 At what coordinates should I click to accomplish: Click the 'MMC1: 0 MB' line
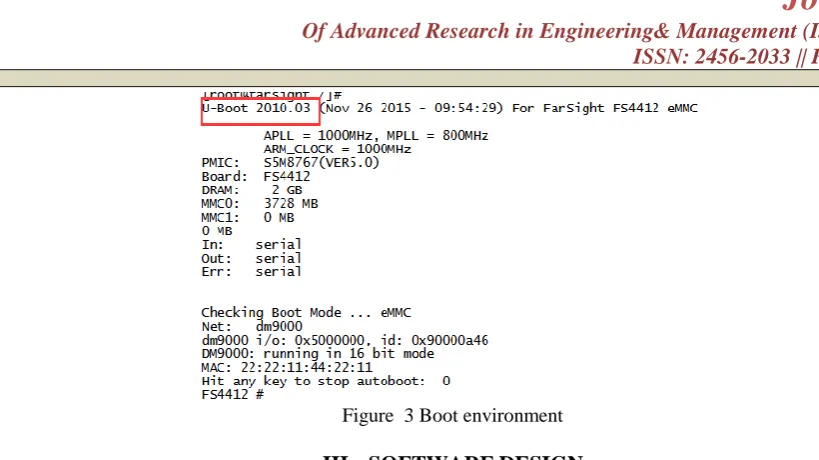[248, 217]
